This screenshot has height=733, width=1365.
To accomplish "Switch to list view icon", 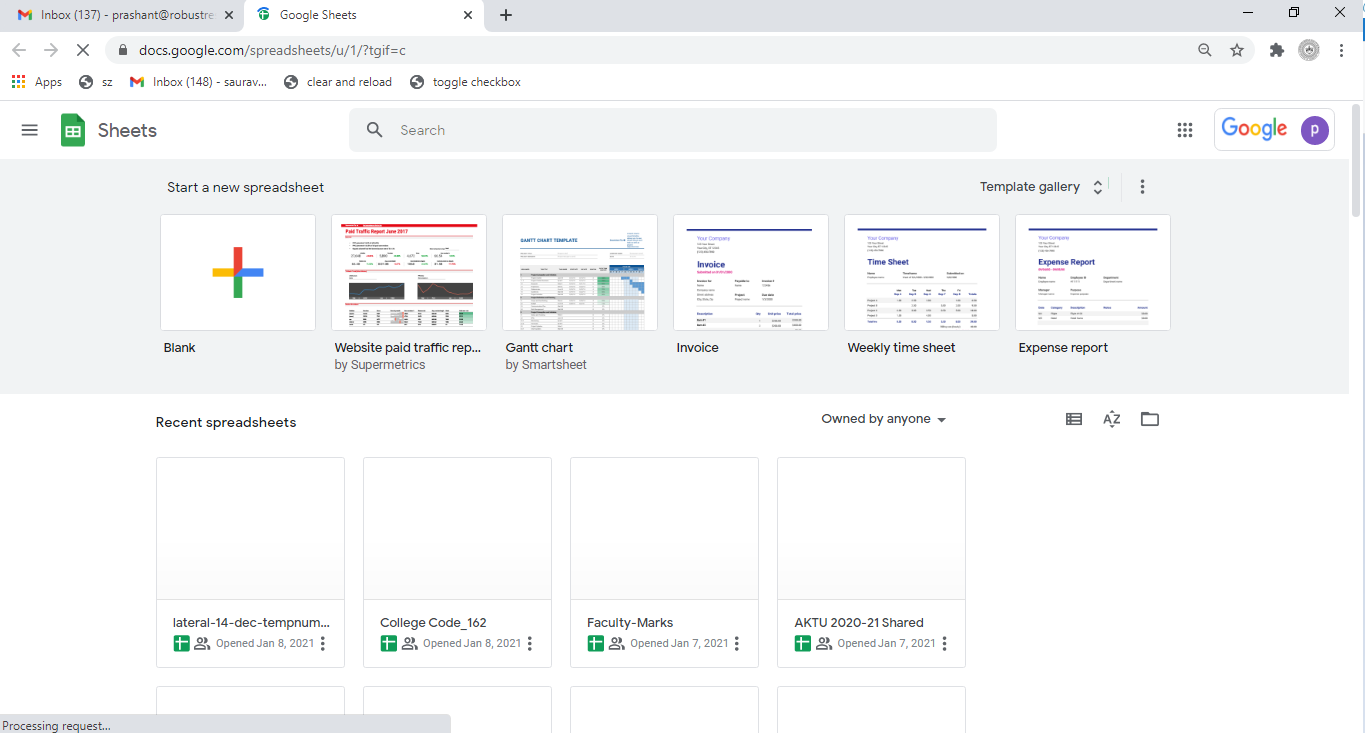I will coord(1074,420).
